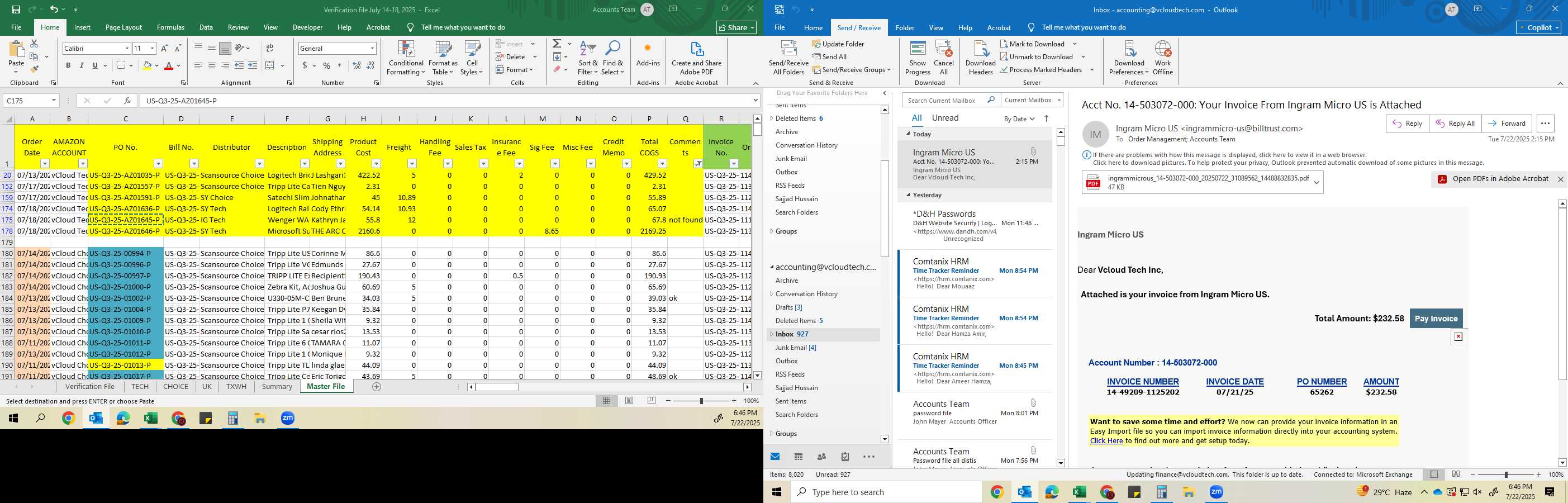Click Forward button on email
The height and width of the screenshot is (503, 1568).
point(1506,124)
